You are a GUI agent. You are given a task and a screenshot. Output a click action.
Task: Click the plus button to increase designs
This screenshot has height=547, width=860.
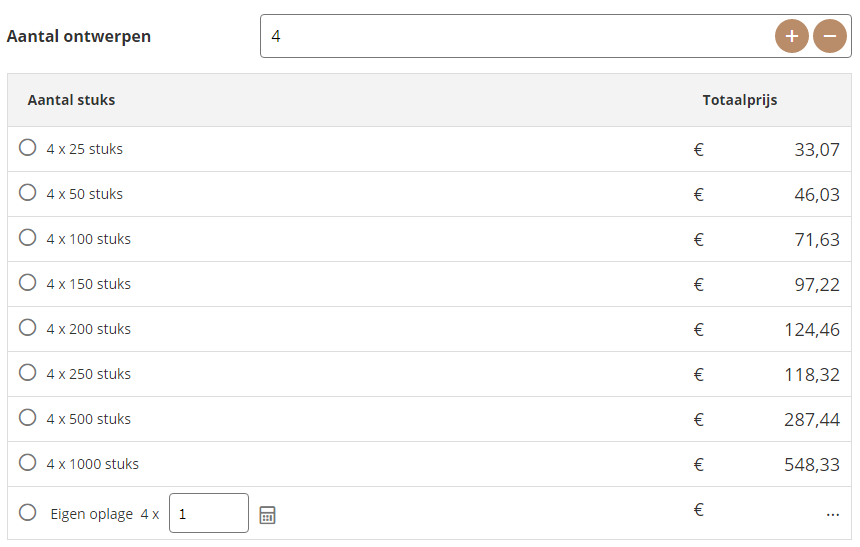791,36
